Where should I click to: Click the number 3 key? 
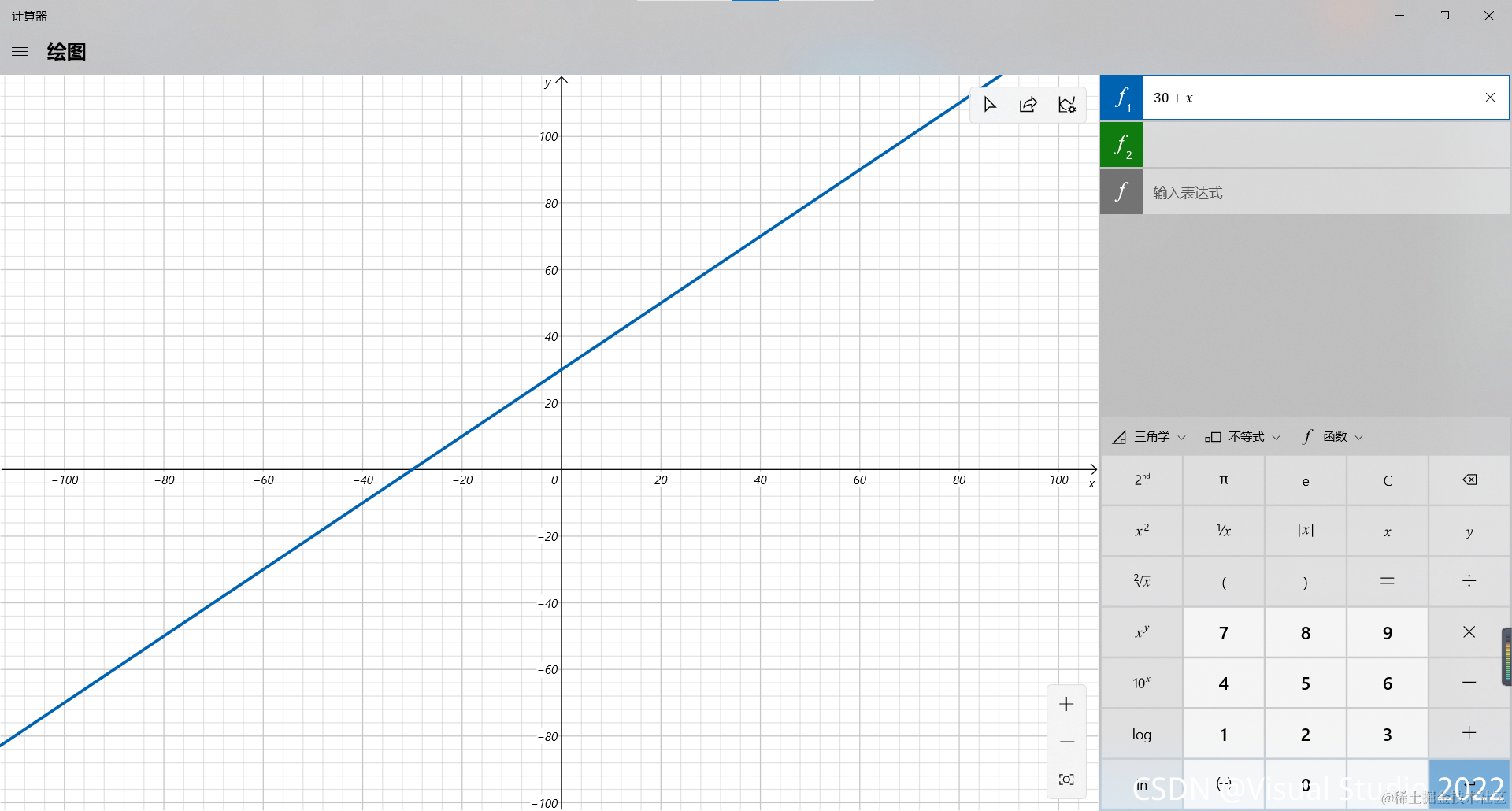click(1388, 734)
